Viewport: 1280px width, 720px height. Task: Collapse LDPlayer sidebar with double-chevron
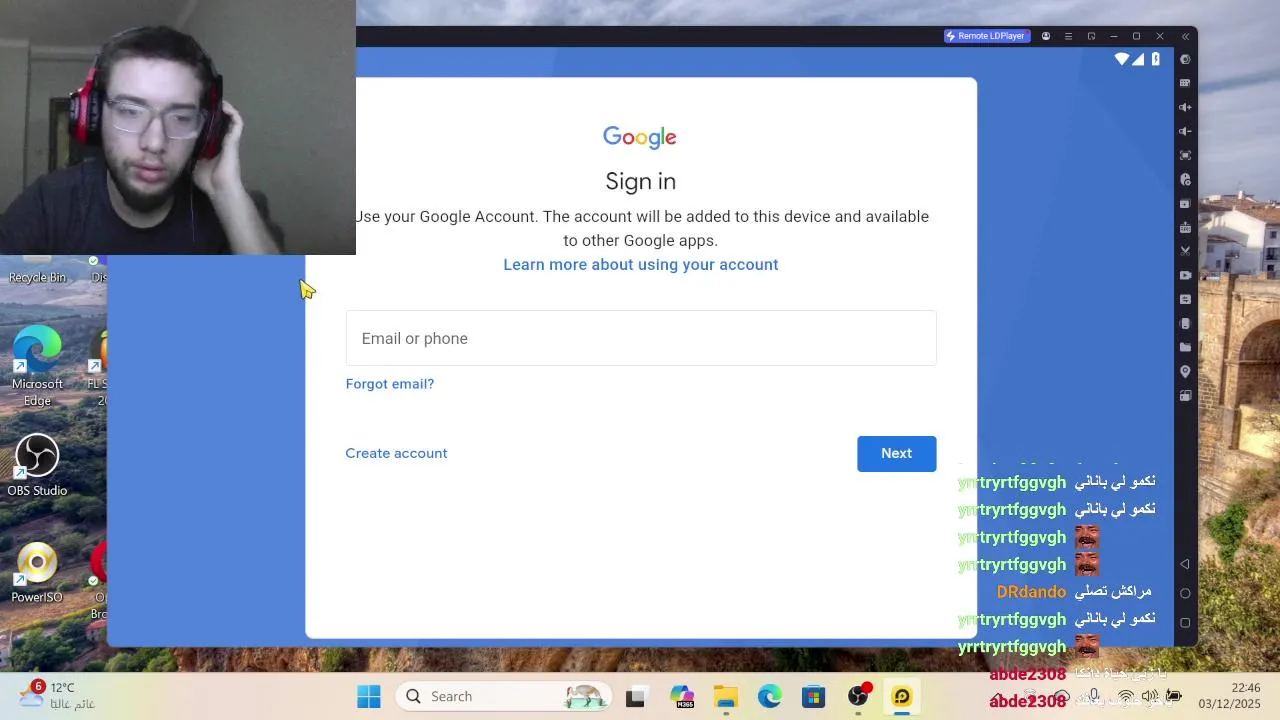[1185, 36]
